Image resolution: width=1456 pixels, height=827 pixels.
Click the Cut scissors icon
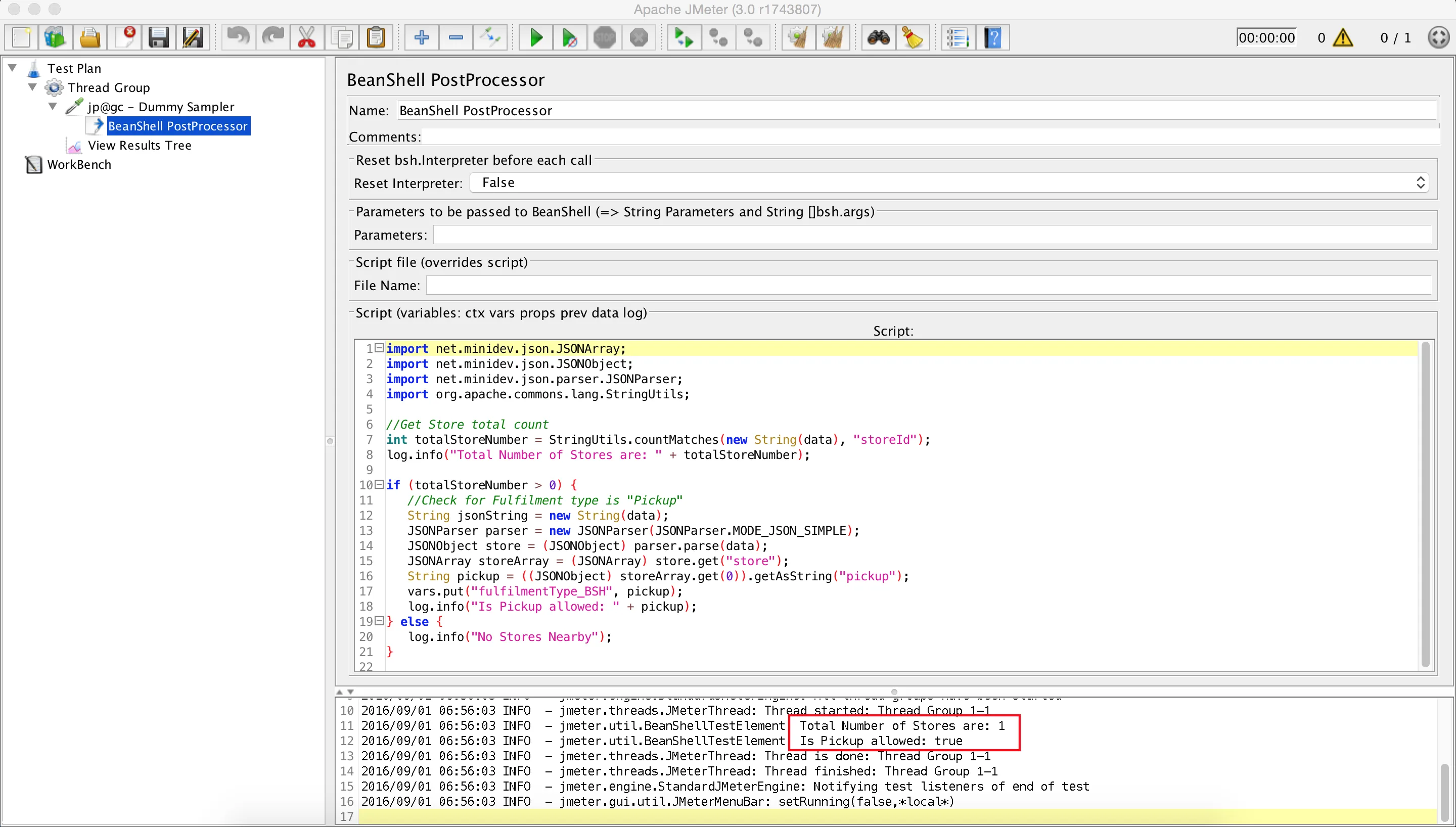[307, 38]
